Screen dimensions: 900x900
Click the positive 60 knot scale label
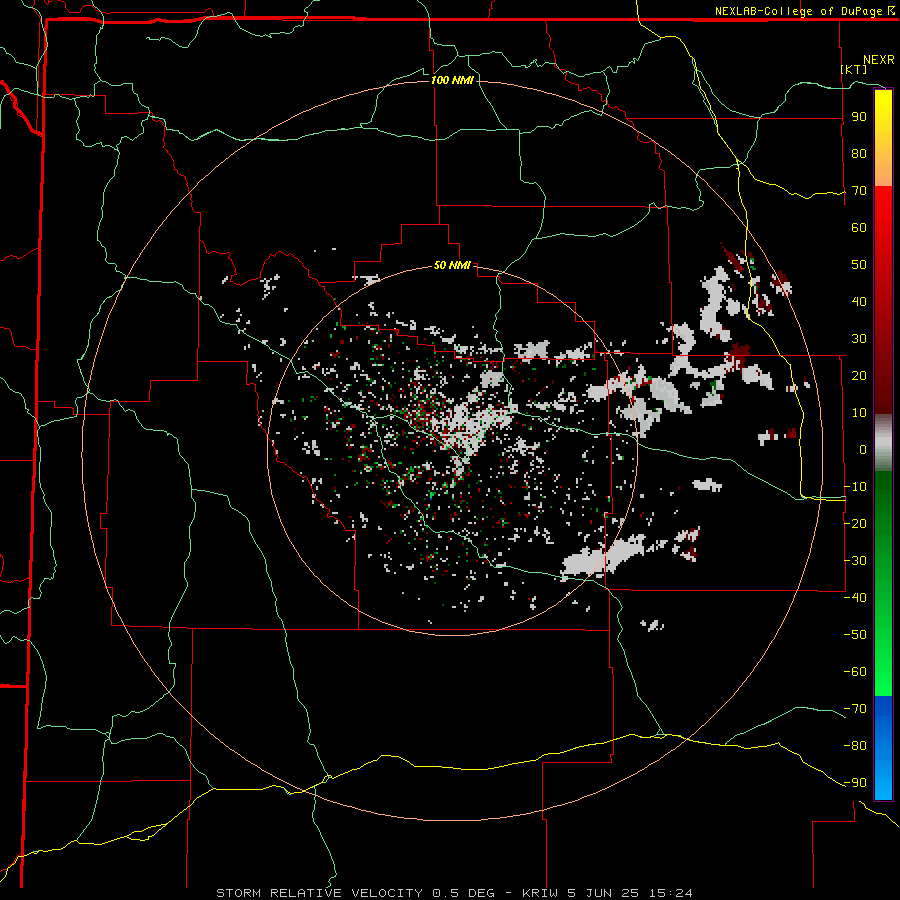[859, 228]
